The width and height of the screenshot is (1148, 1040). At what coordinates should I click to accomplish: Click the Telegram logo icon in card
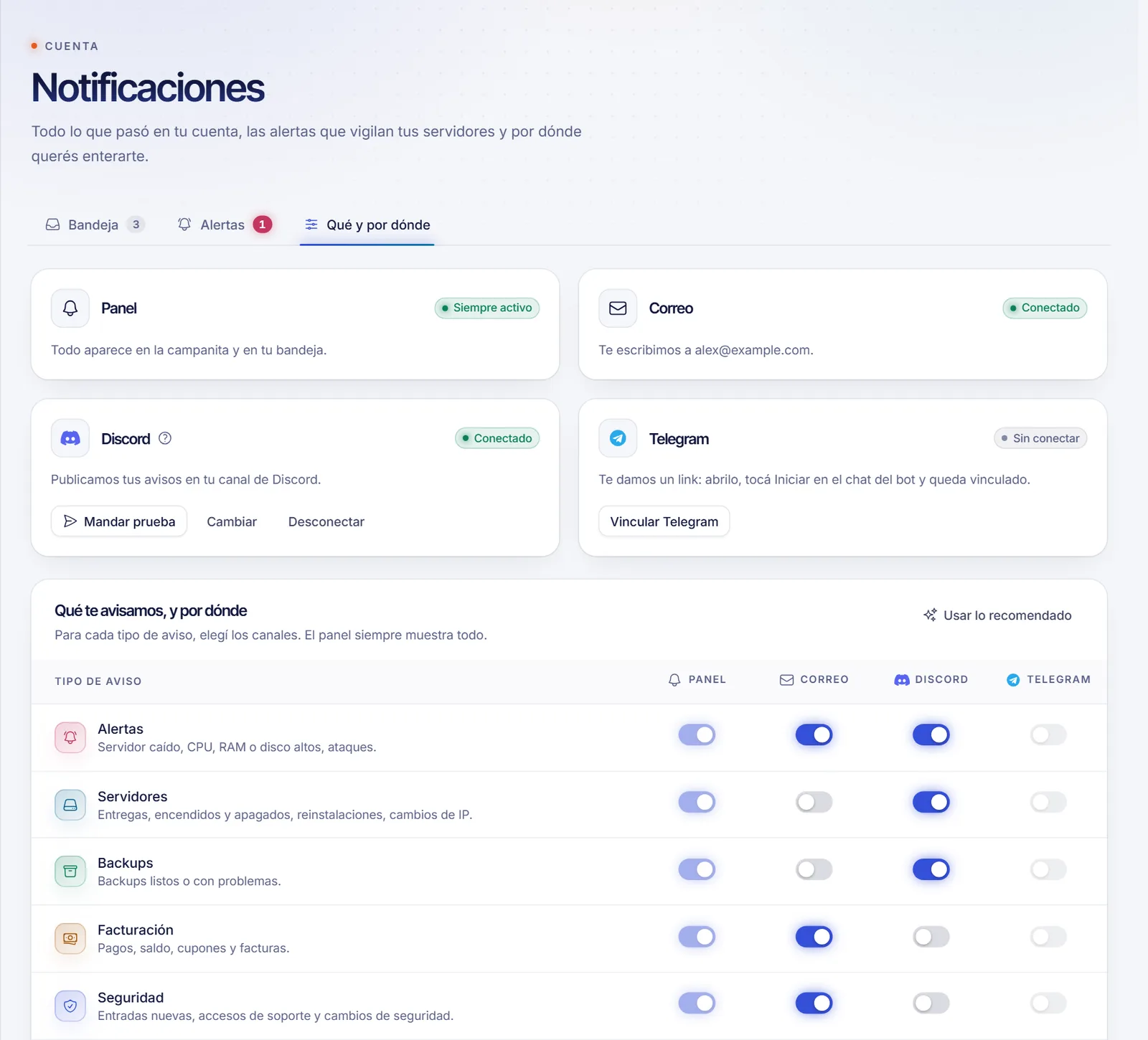point(618,438)
